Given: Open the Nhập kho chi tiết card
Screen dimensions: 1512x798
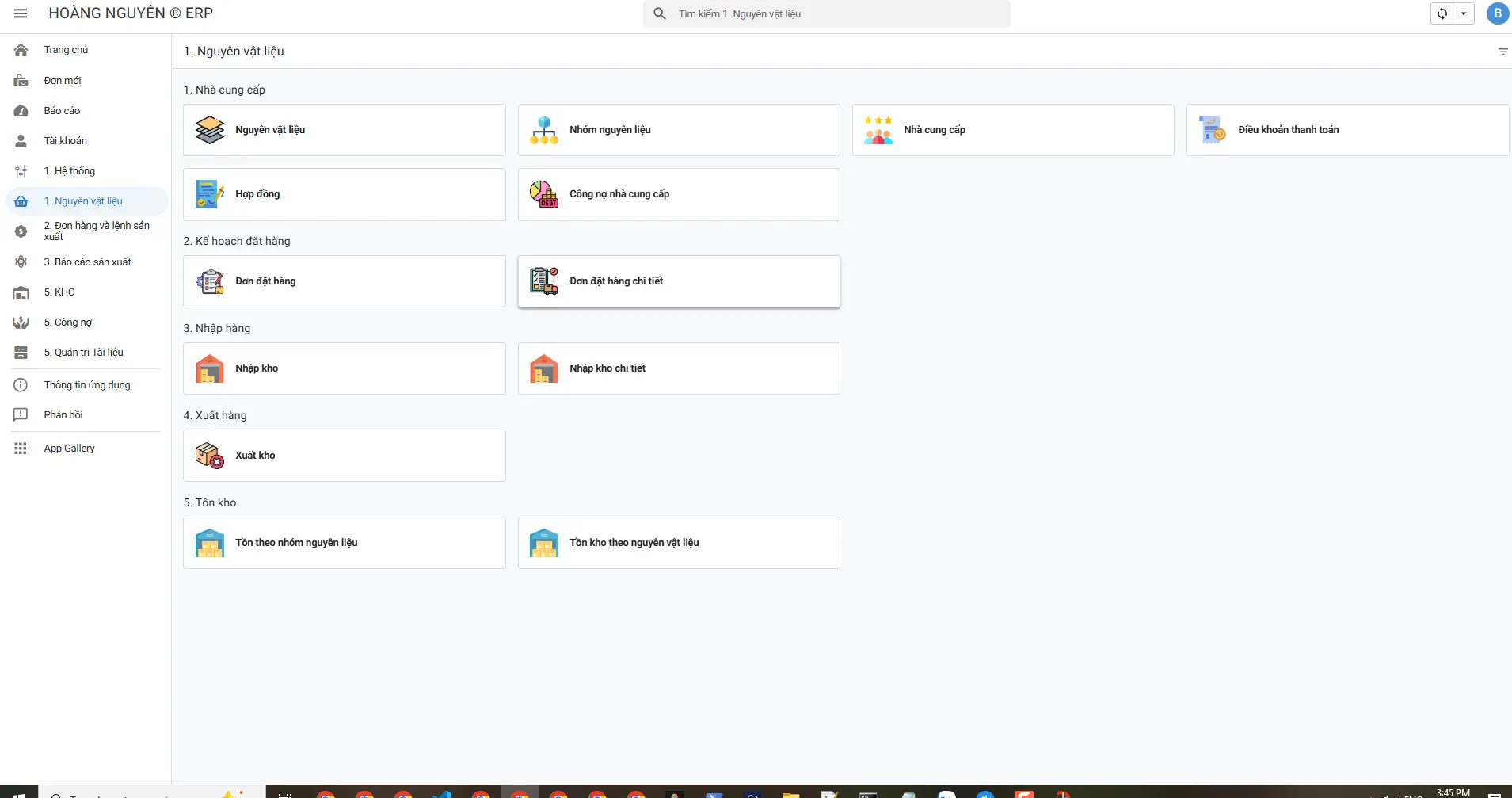Looking at the screenshot, I should click(679, 368).
